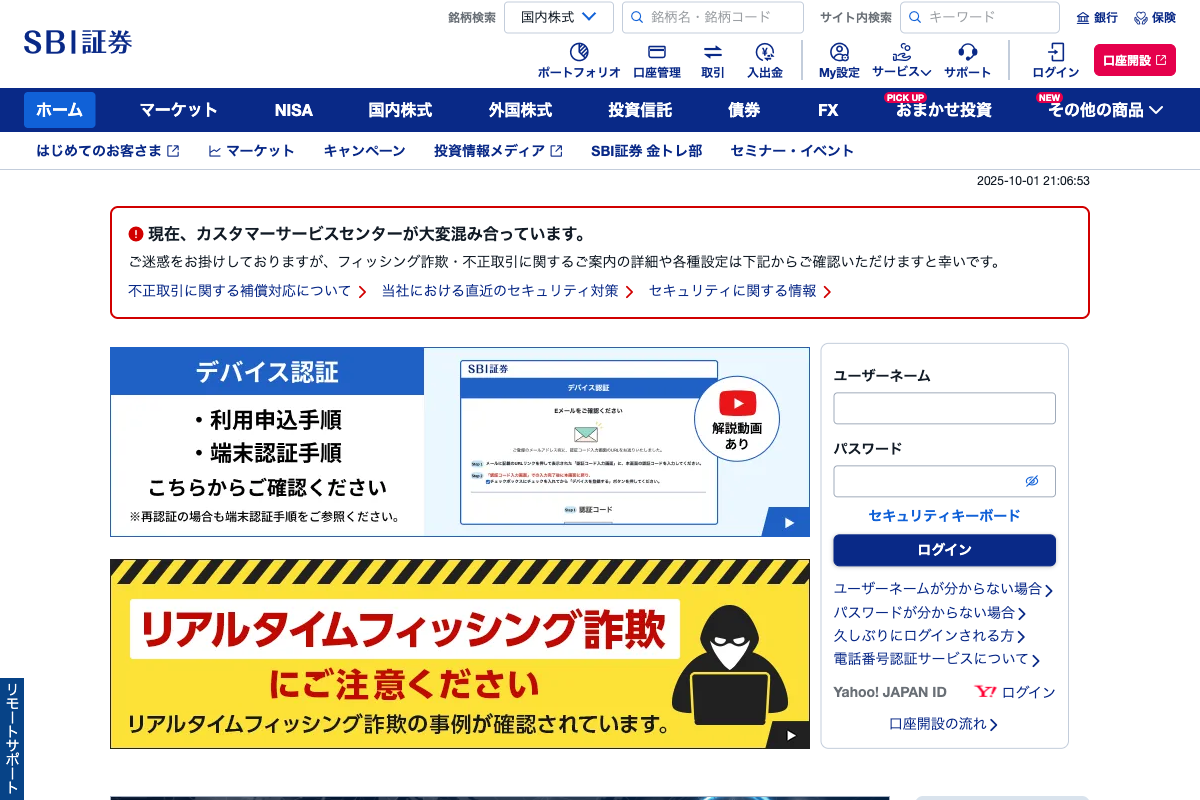Toggle password visibility eye icon

coord(1032,481)
